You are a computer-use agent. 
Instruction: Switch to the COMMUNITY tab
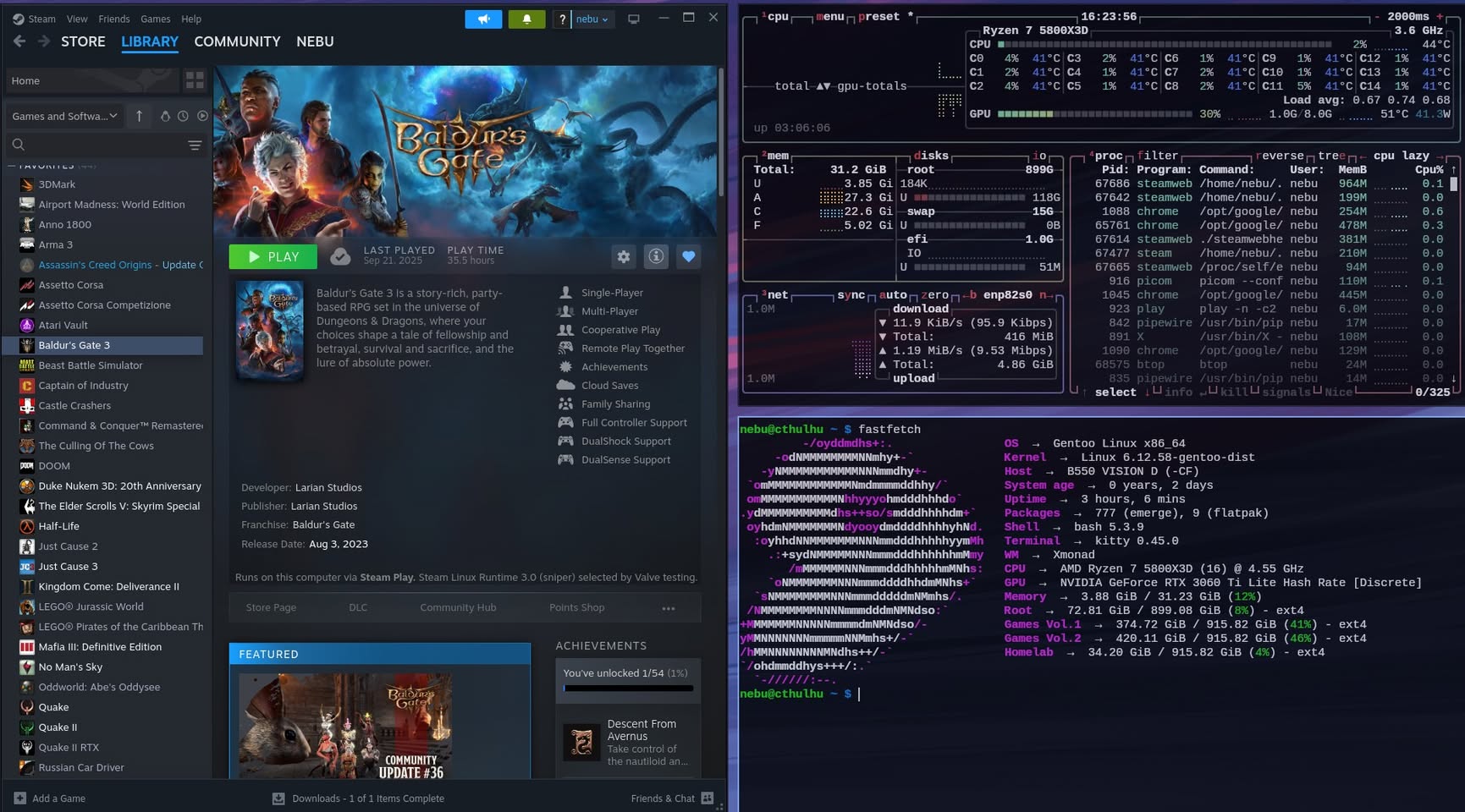(x=237, y=41)
